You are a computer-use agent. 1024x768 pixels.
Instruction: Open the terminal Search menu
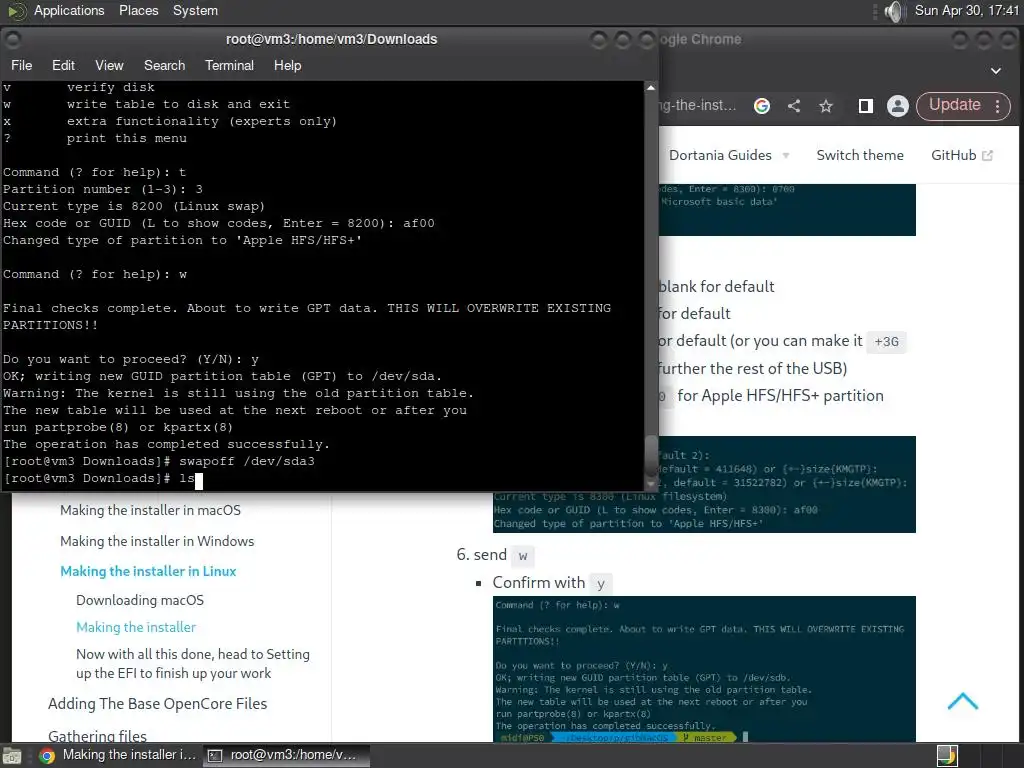[x=165, y=65]
